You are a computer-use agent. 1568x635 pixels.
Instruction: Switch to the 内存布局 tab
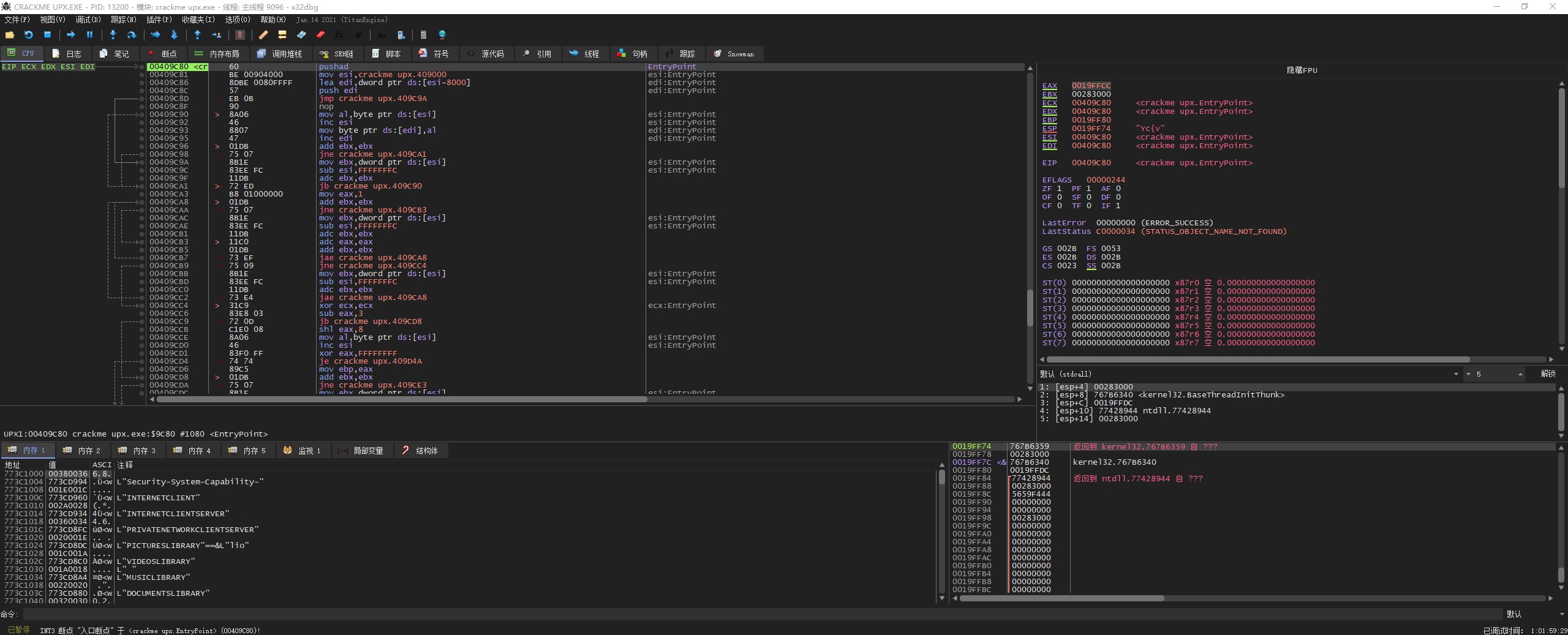[x=217, y=54]
